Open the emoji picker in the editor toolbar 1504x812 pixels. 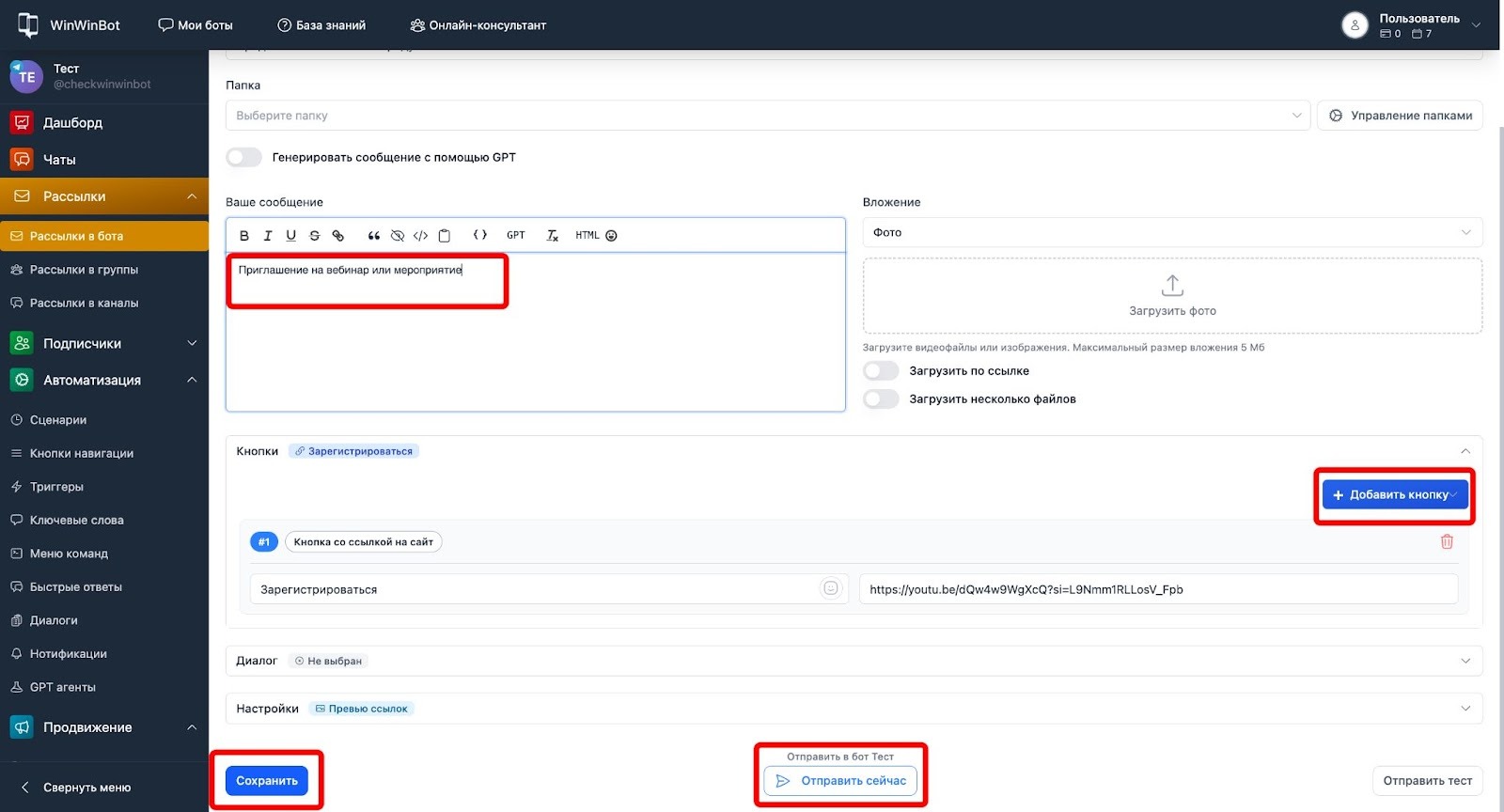point(611,236)
